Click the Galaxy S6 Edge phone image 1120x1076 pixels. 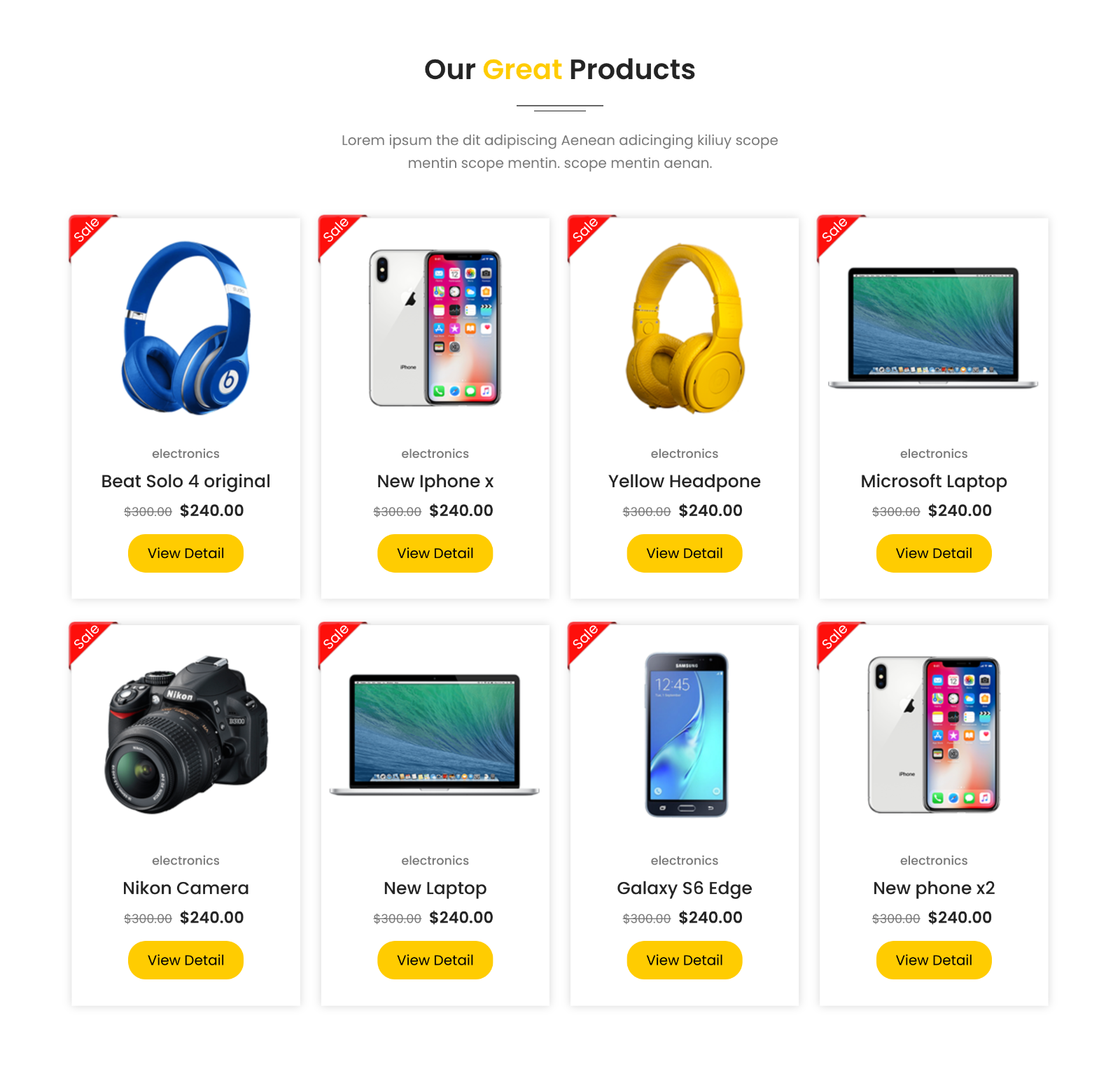[686, 735]
